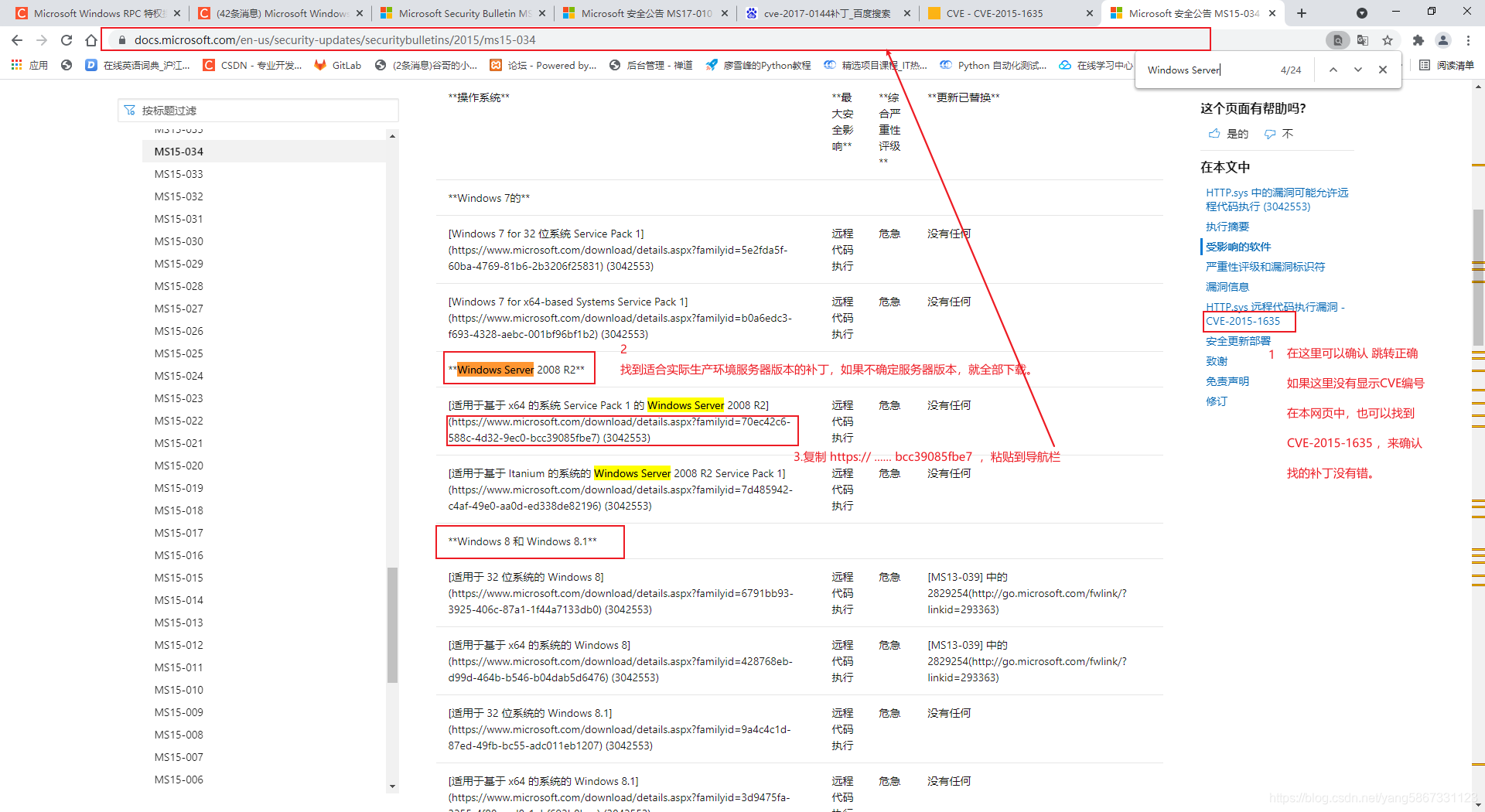Image resolution: width=1485 pixels, height=812 pixels.
Task: Open the 致谢 section link
Action: tap(1217, 361)
